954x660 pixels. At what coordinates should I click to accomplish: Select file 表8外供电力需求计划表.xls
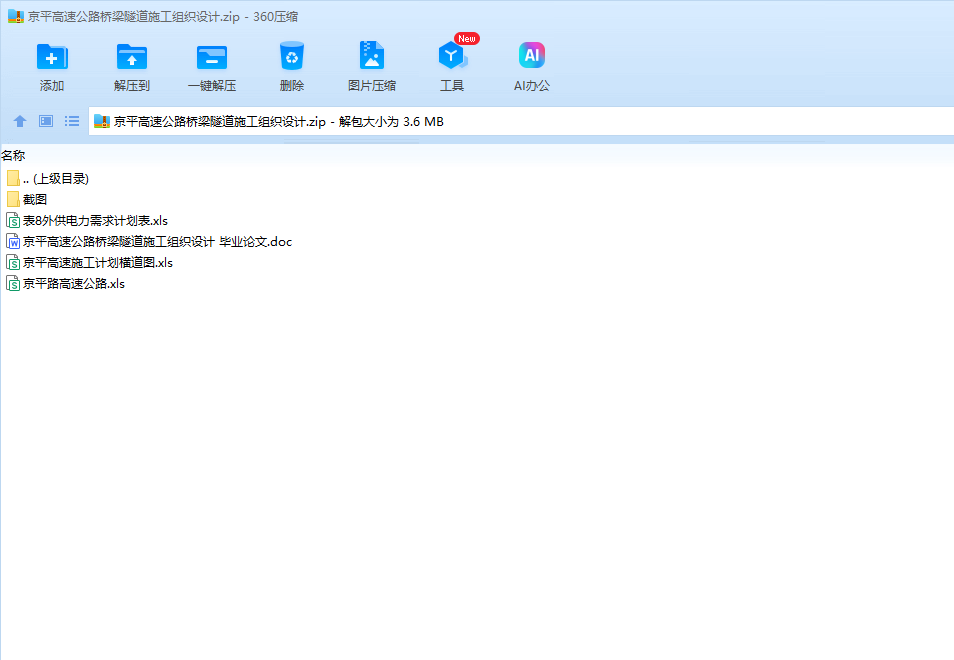(x=86, y=220)
